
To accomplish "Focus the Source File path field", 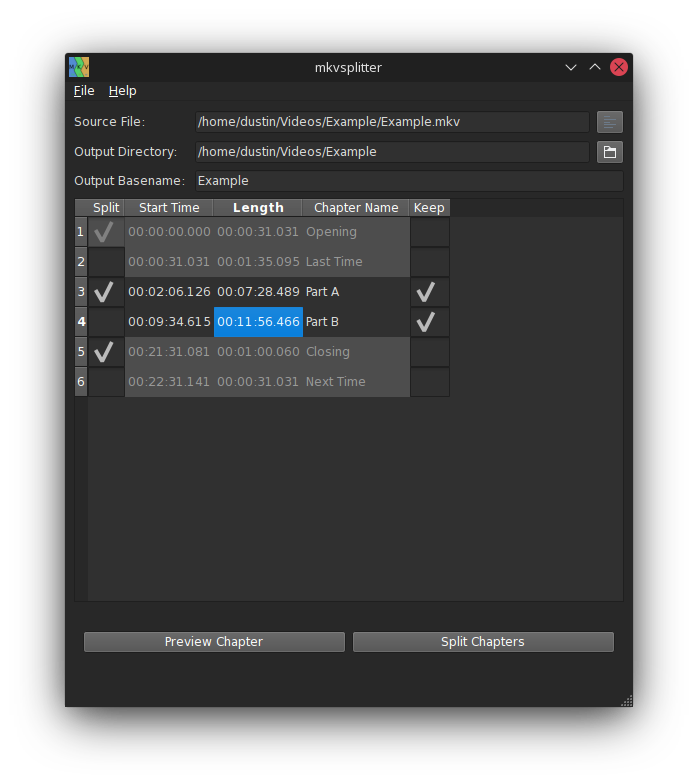I will (392, 122).
